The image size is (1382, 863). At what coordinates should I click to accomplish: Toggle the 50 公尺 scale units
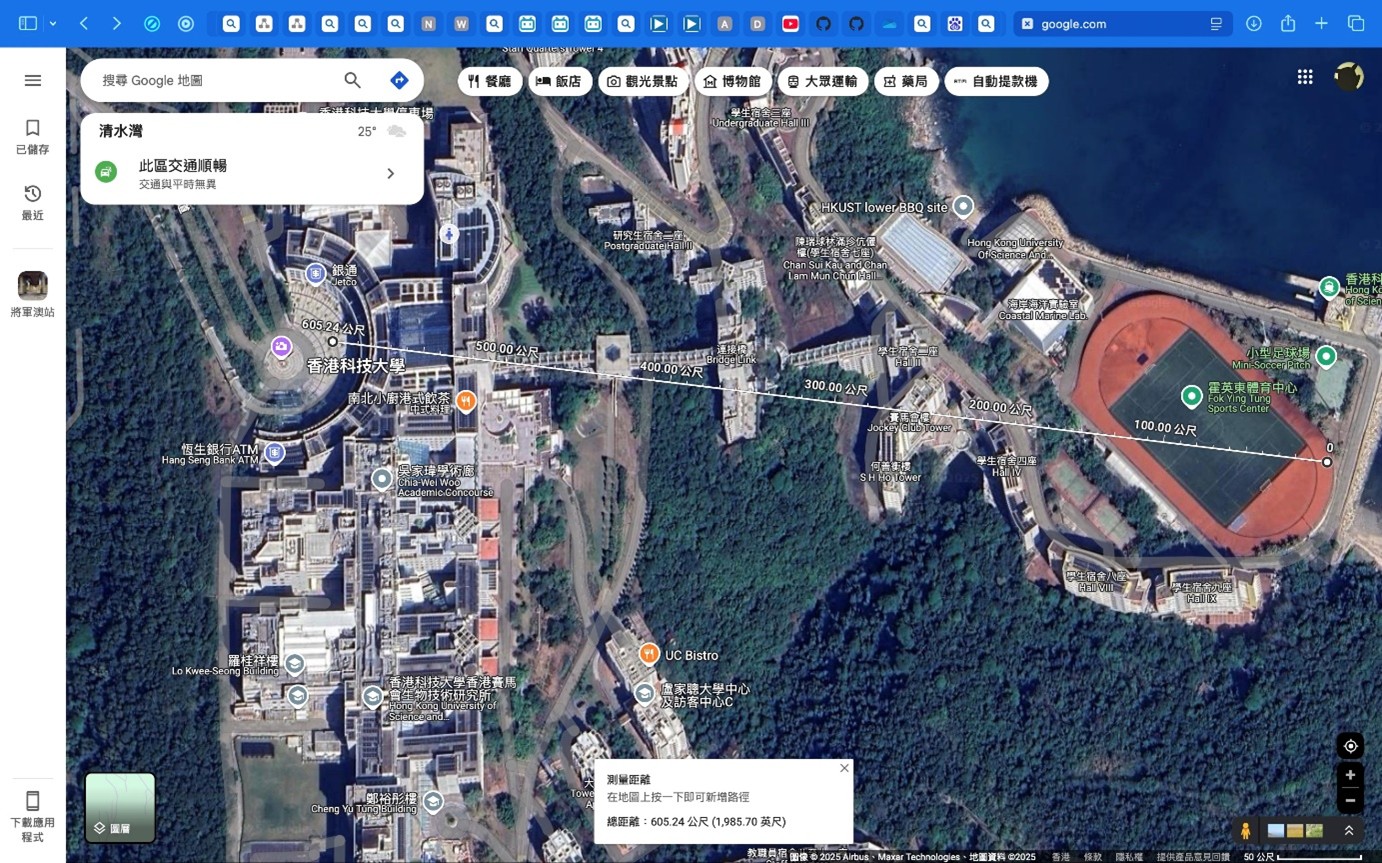tap(1303, 857)
